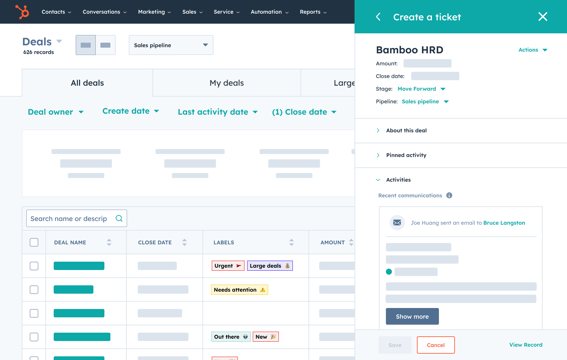
Task: Tick the select-all checkbox in the table header
Action: (x=34, y=243)
